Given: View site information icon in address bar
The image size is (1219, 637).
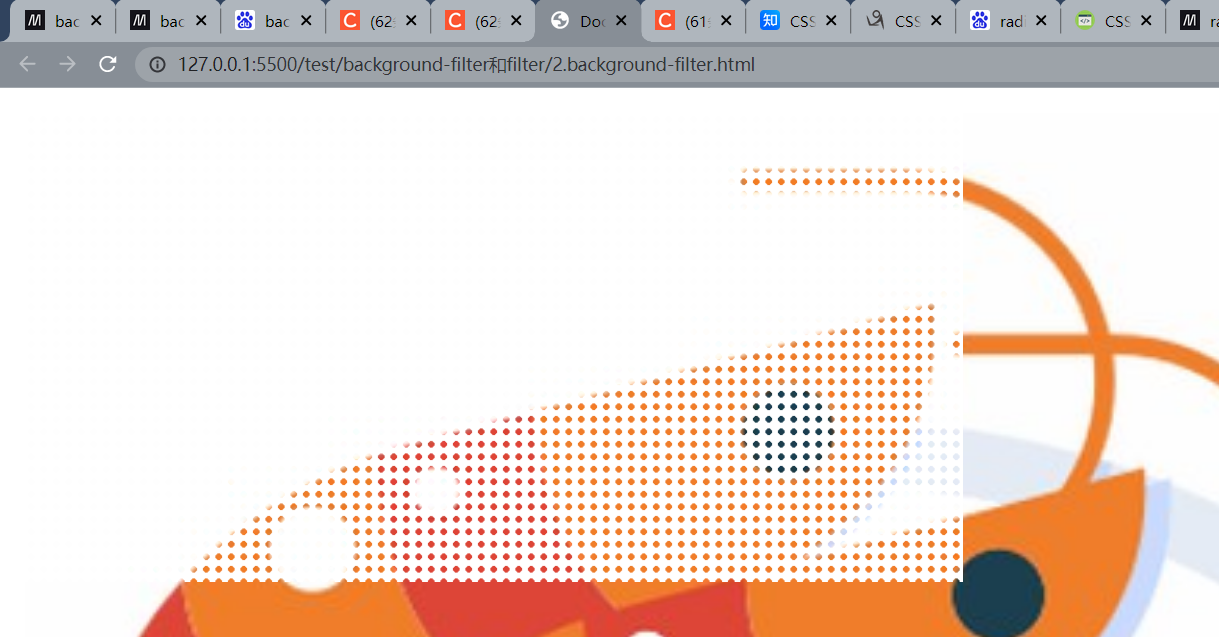Looking at the screenshot, I should [x=157, y=65].
